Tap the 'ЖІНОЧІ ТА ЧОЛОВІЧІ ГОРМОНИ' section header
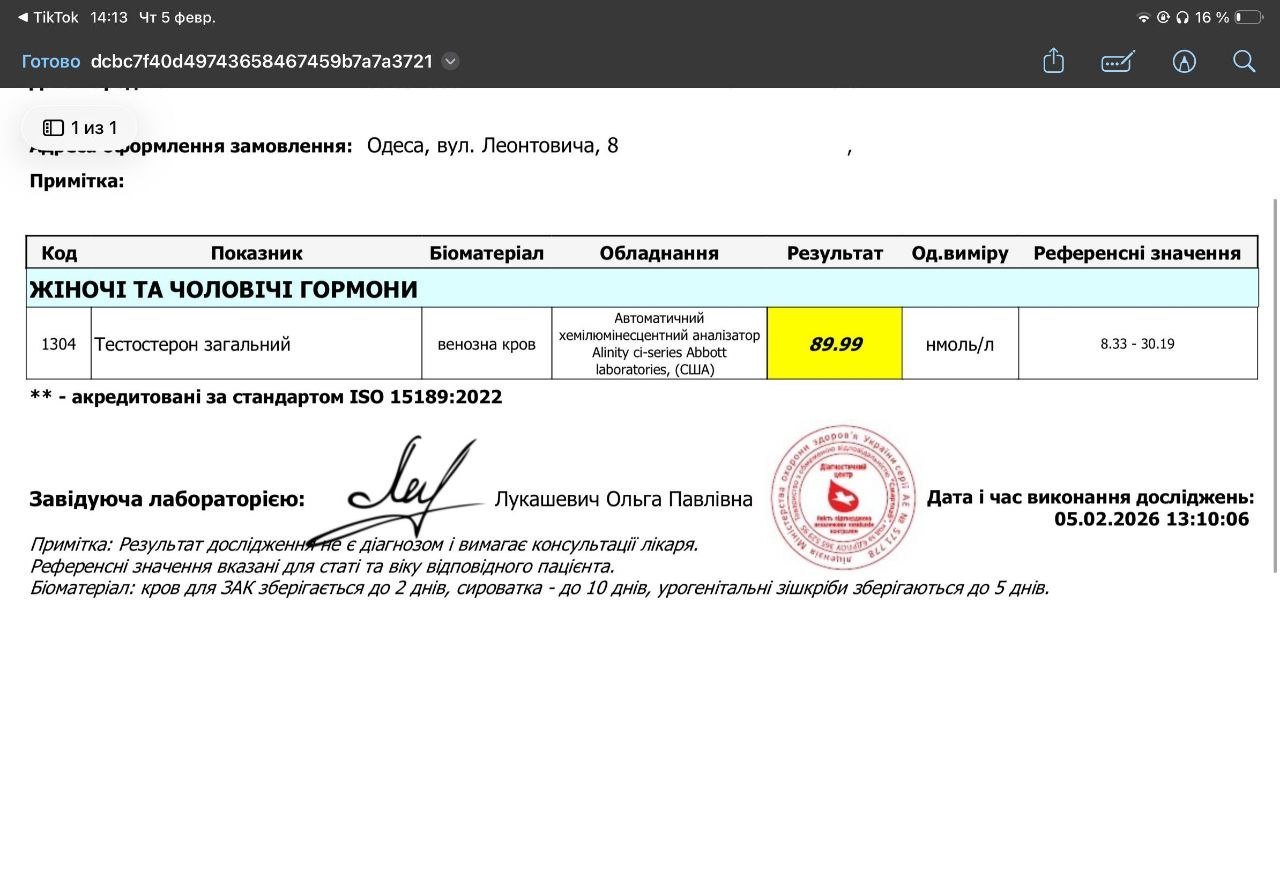The height and width of the screenshot is (894, 1280). (224, 289)
